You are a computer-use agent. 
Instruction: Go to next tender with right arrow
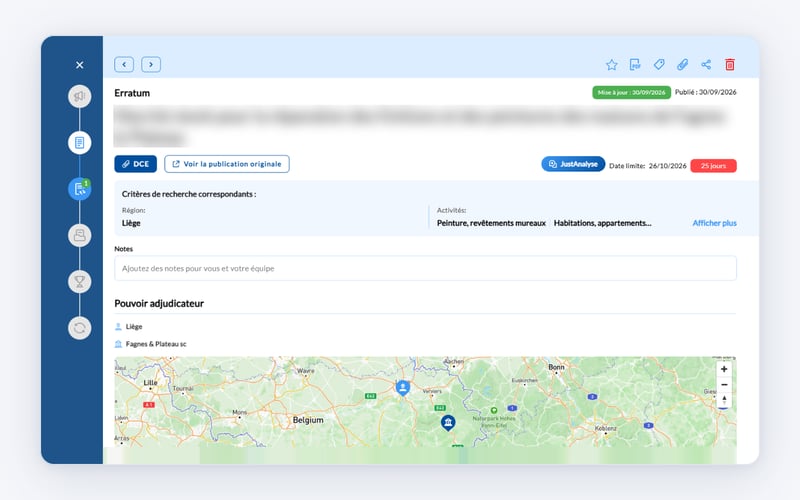(151, 64)
